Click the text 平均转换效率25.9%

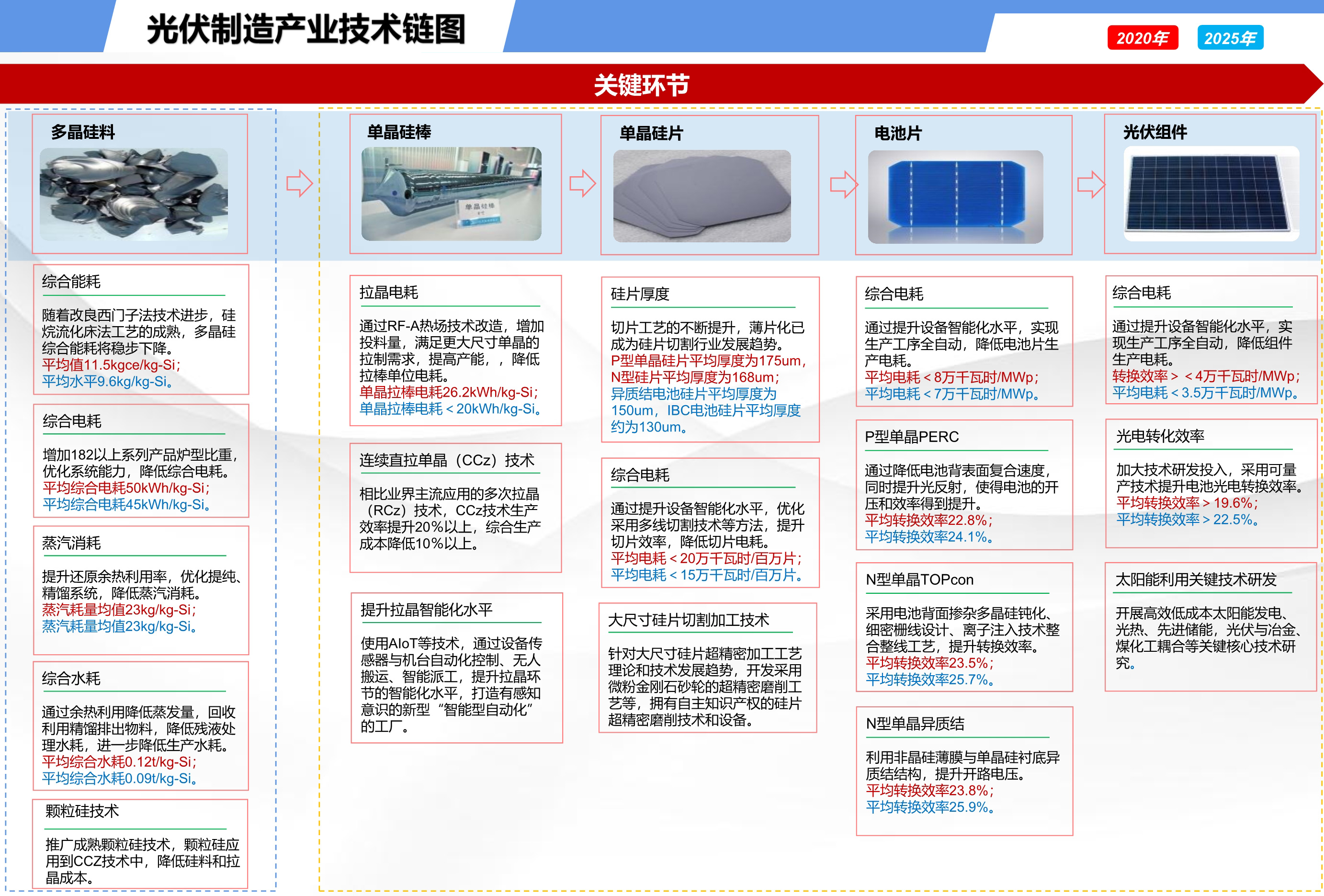(930, 807)
